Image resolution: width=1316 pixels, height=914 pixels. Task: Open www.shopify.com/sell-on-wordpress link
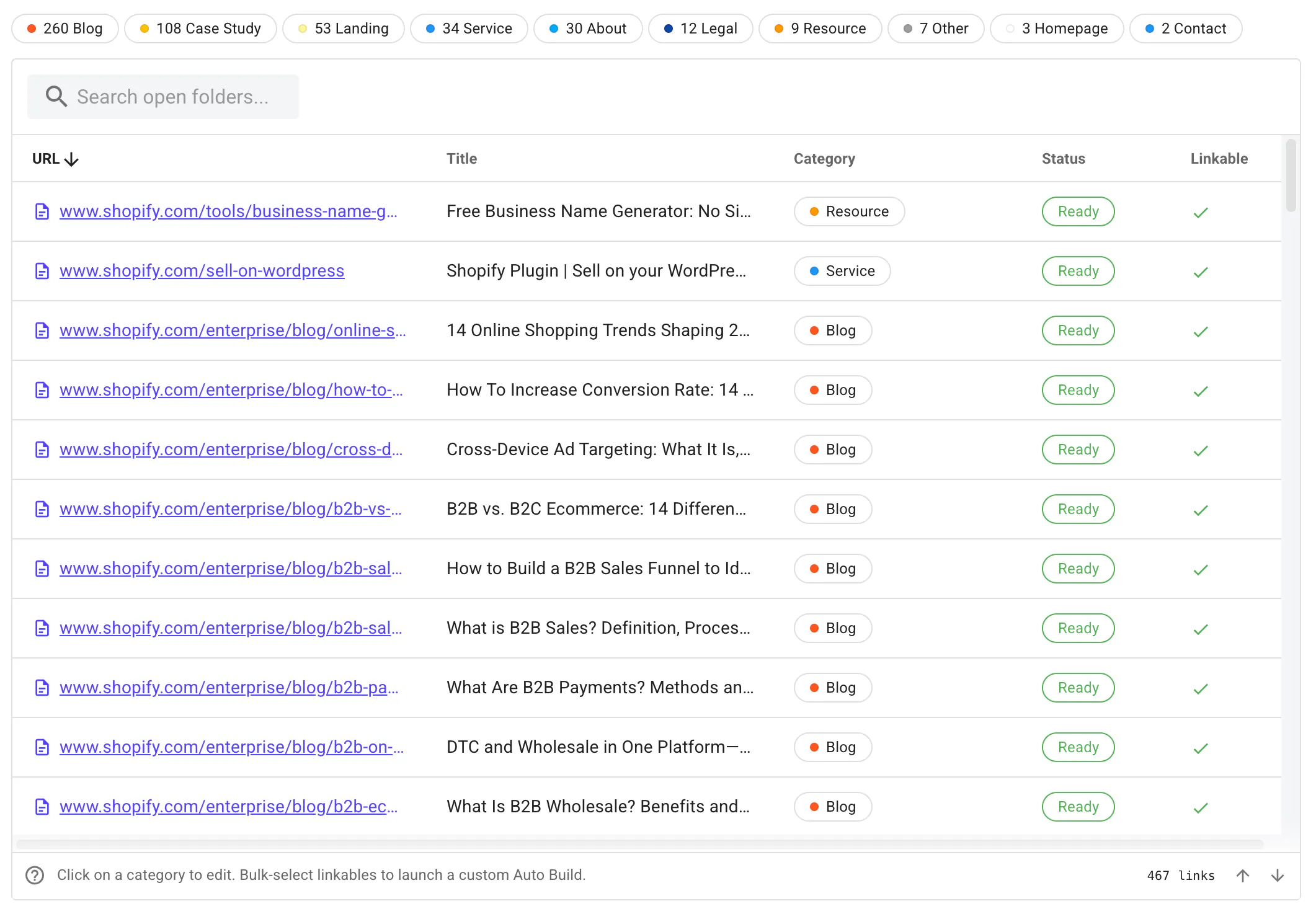202,271
